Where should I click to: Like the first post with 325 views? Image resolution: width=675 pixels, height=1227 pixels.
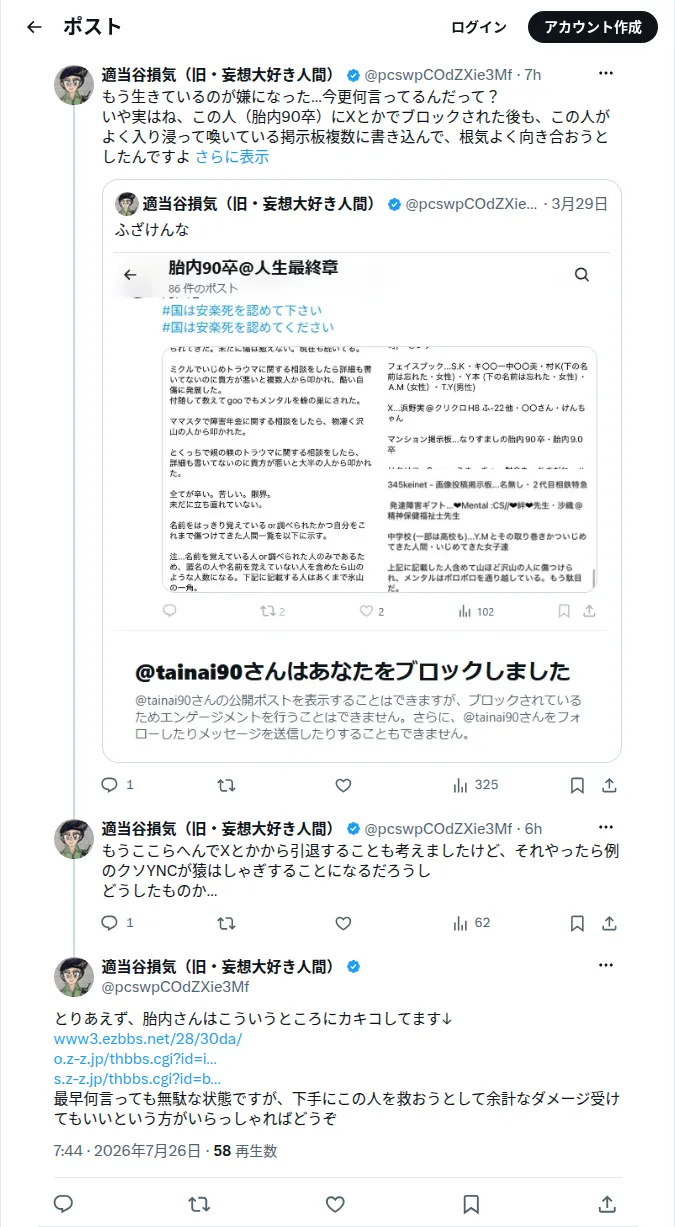[x=343, y=785]
